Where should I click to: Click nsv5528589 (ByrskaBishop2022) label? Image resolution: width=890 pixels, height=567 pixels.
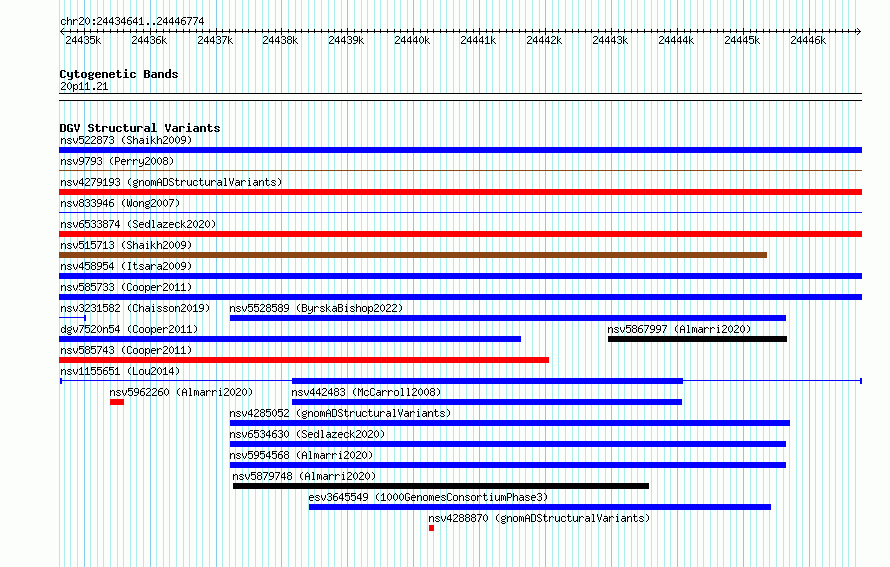pos(316,308)
